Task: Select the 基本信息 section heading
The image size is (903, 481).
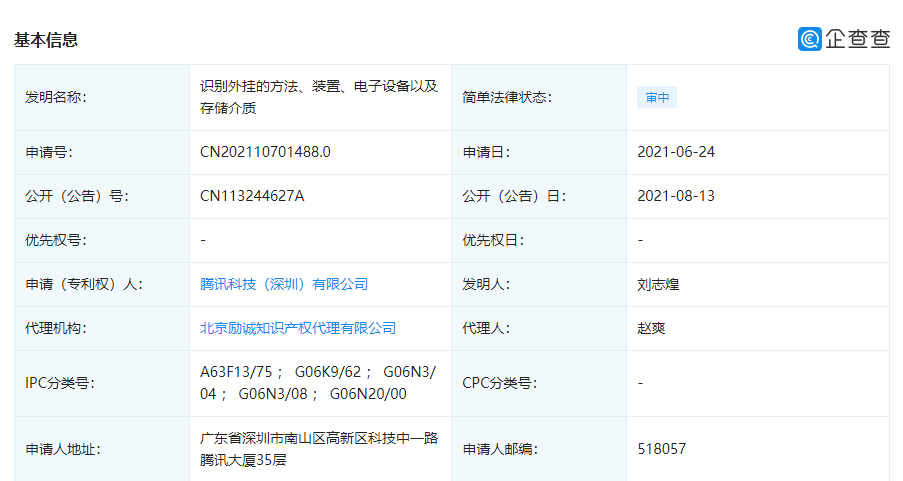Action: 46,40
